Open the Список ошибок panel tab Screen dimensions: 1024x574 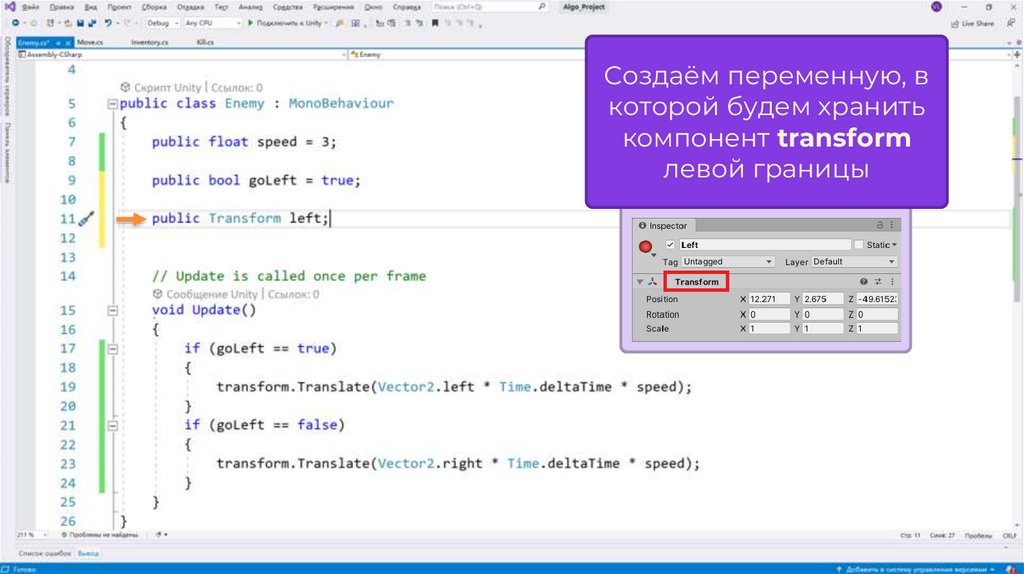pos(44,554)
